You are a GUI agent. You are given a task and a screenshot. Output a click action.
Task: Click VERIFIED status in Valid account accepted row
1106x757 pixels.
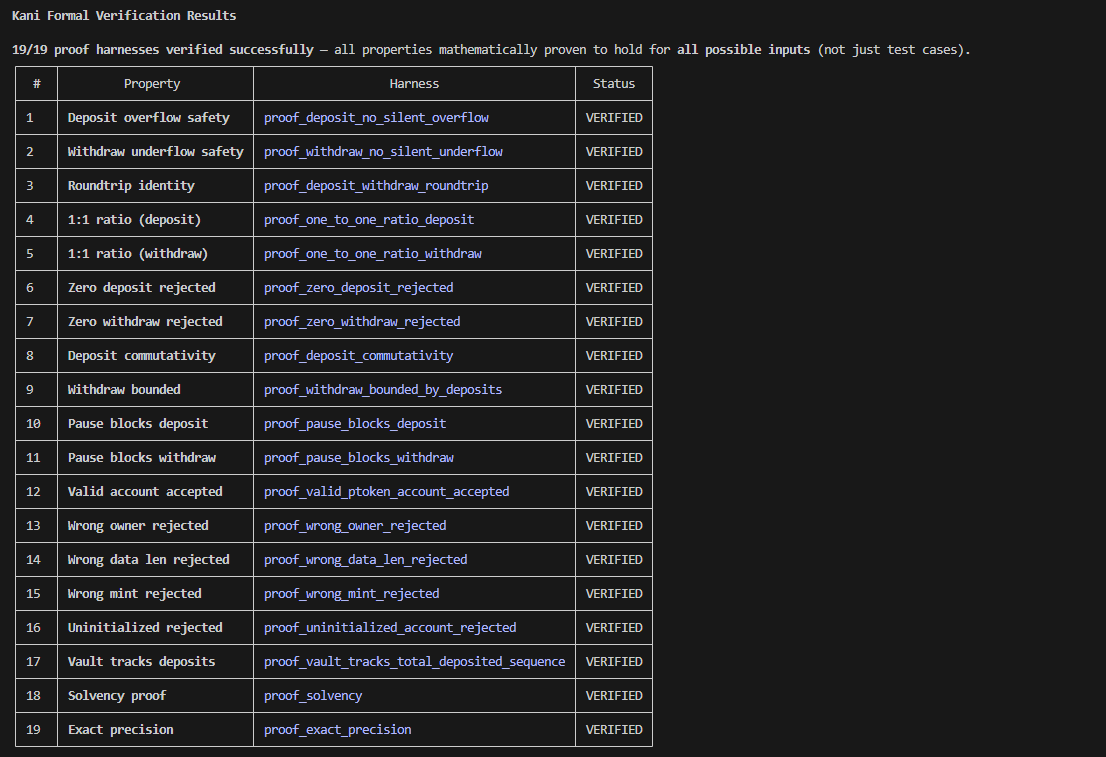pyautogui.click(x=614, y=492)
